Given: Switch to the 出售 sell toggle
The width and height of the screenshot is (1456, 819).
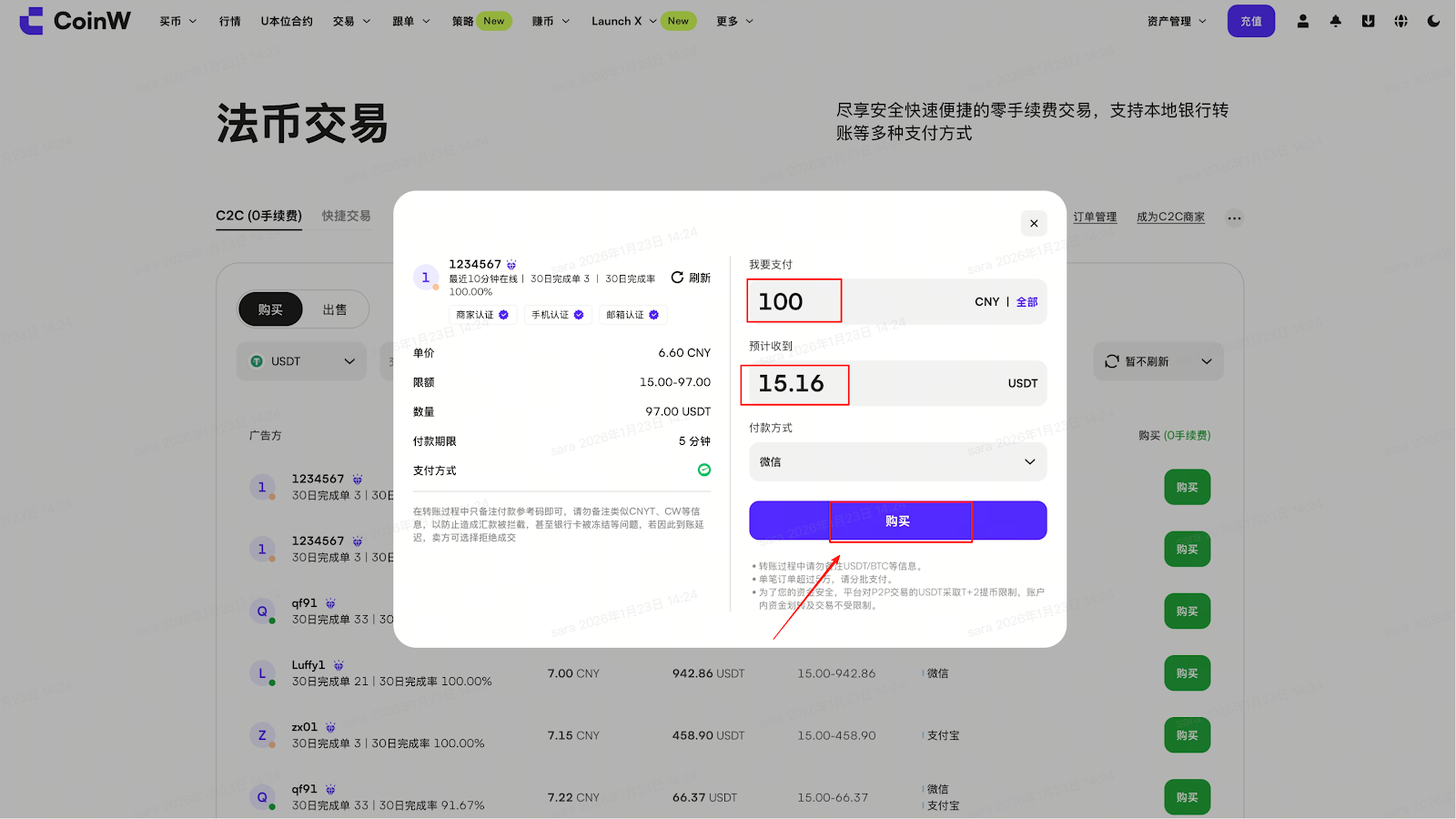Looking at the screenshot, I should 335,309.
